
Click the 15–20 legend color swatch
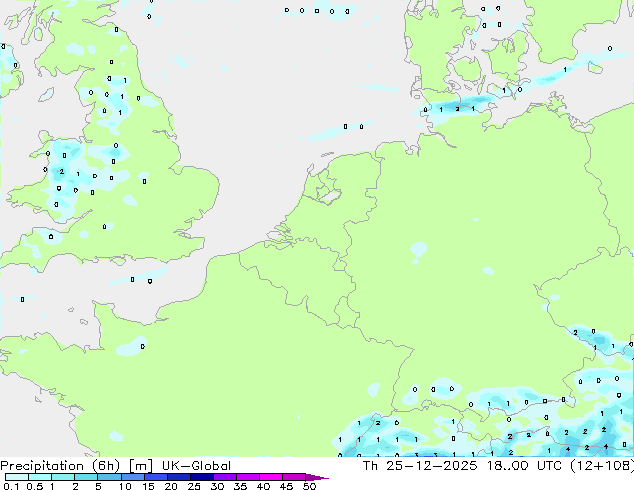pos(155,477)
